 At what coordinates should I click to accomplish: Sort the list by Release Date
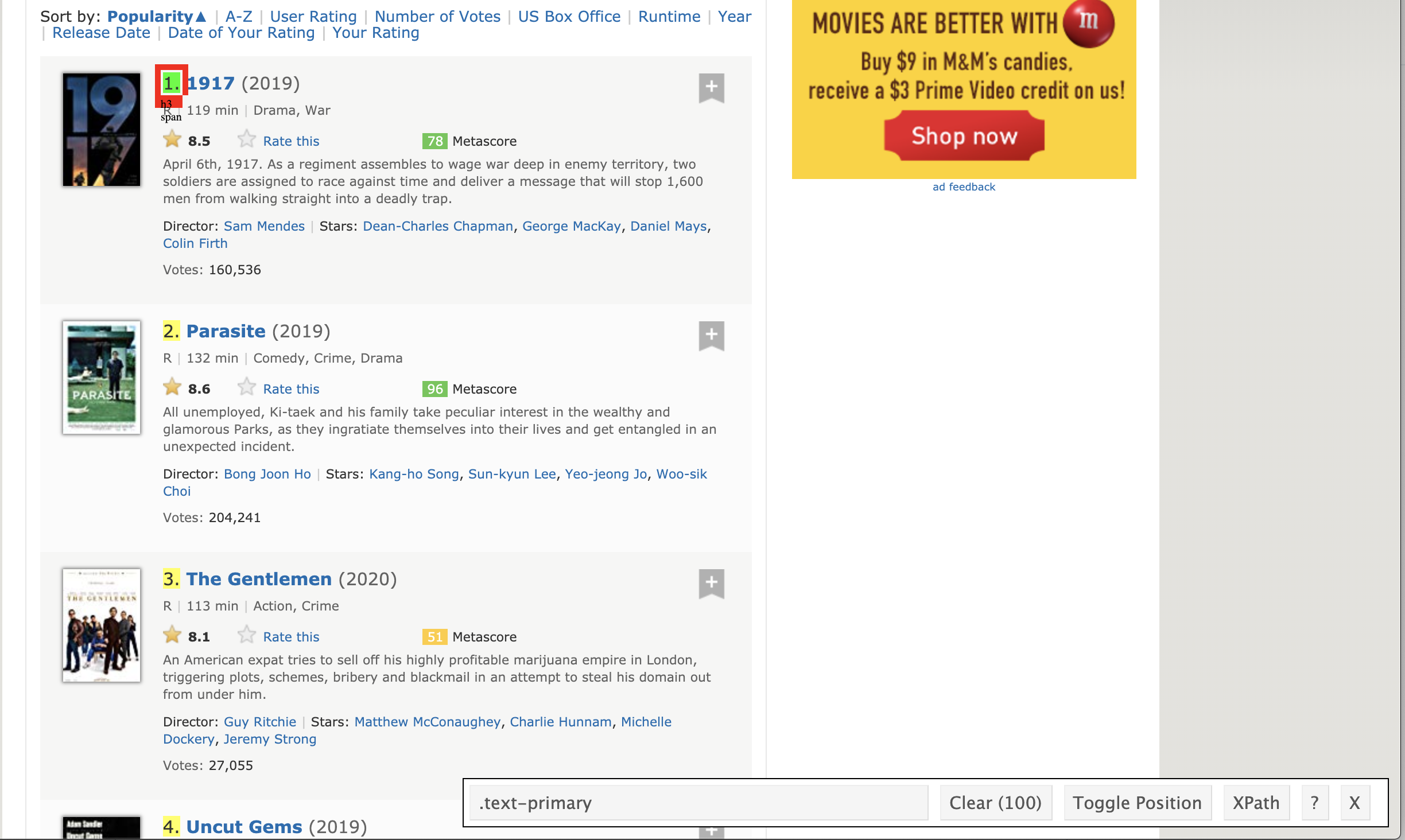[101, 33]
